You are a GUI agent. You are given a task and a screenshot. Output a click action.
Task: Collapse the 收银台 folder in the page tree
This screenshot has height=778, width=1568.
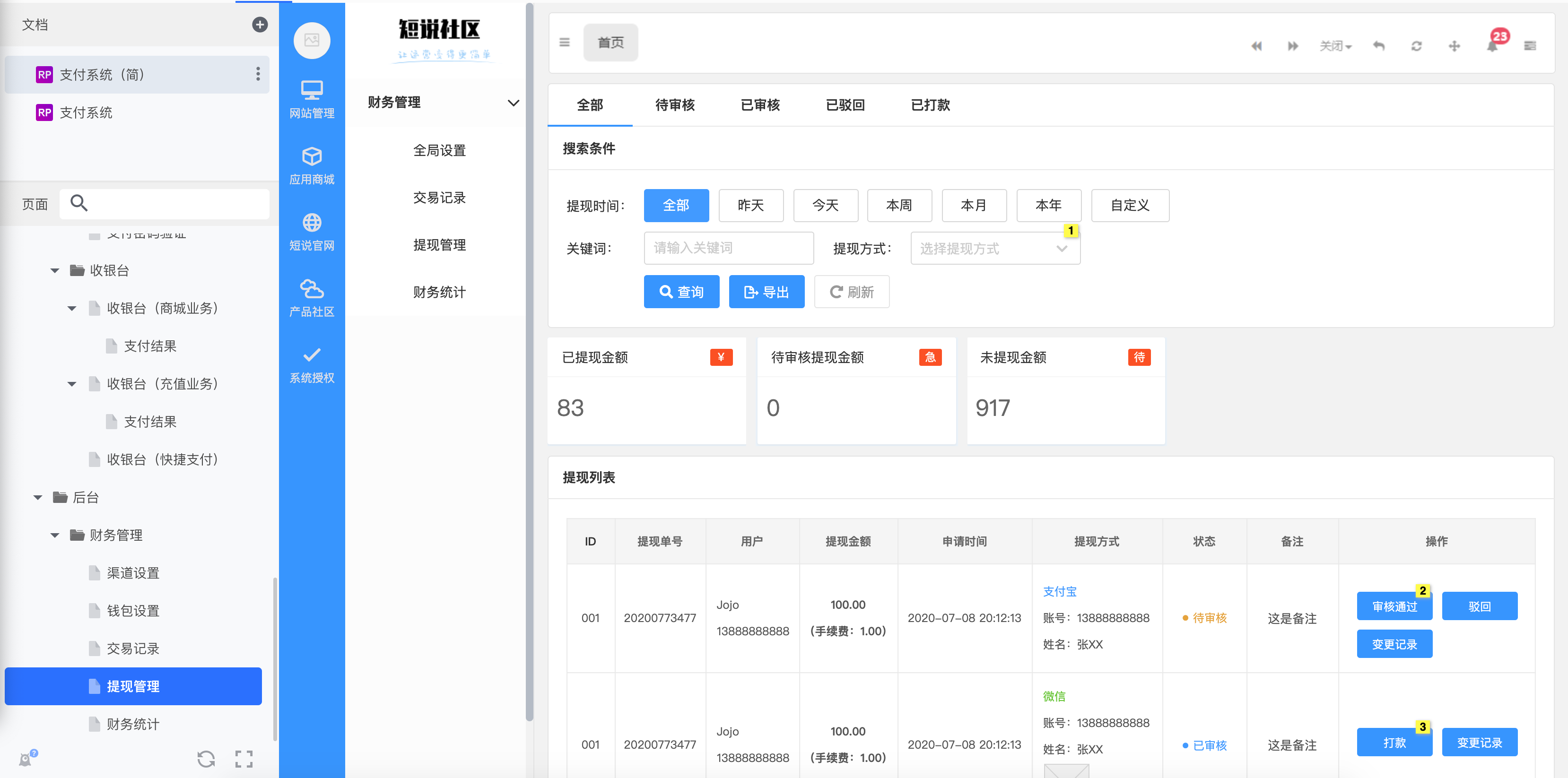55,271
